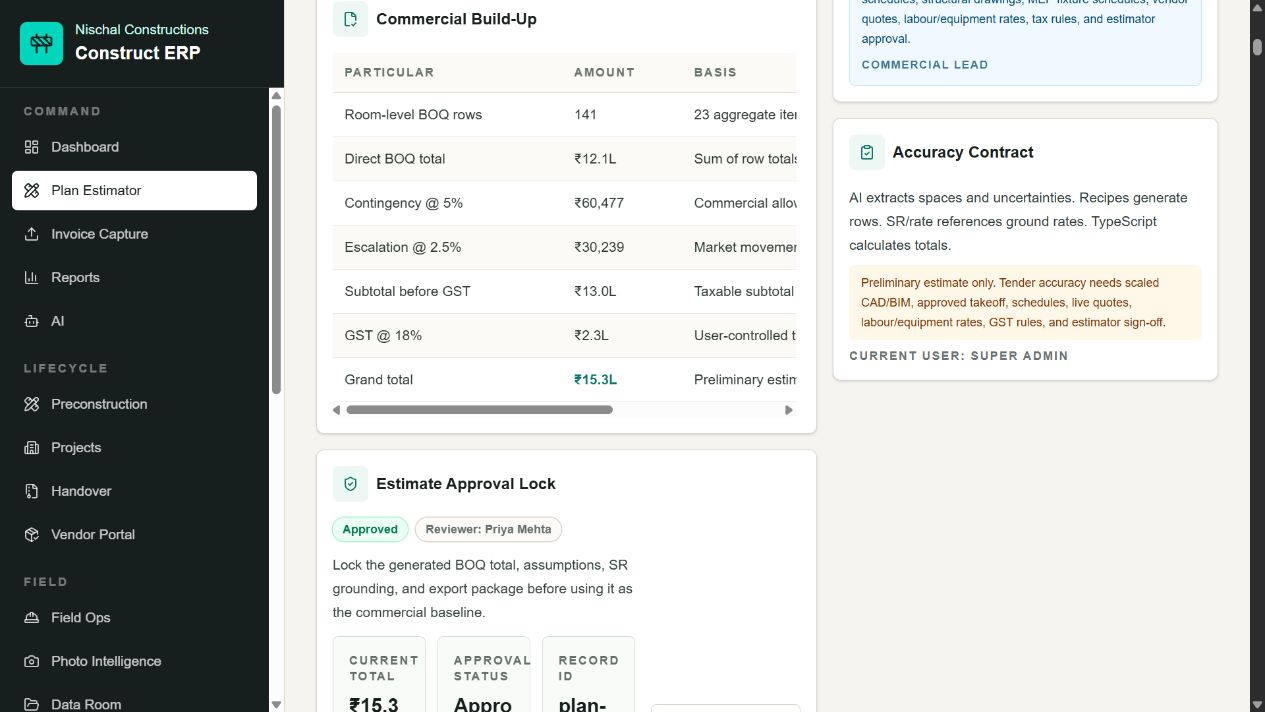Click the Handover document icon
The height and width of the screenshot is (712, 1265).
click(31, 491)
